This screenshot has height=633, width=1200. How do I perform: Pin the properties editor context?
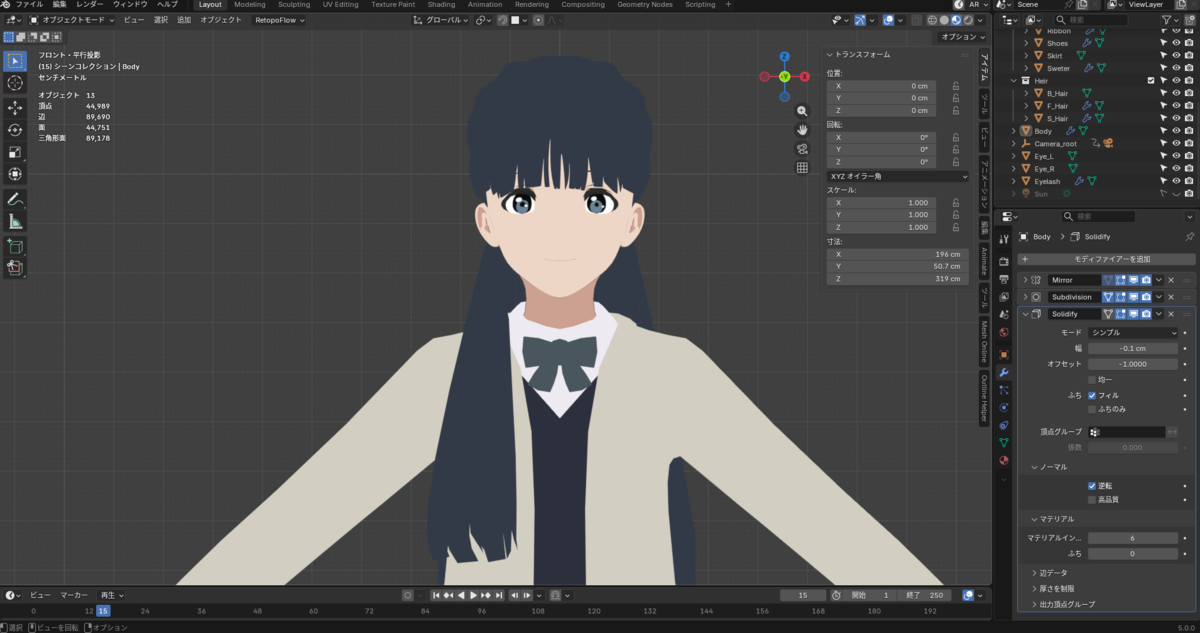(x=1188, y=237)
